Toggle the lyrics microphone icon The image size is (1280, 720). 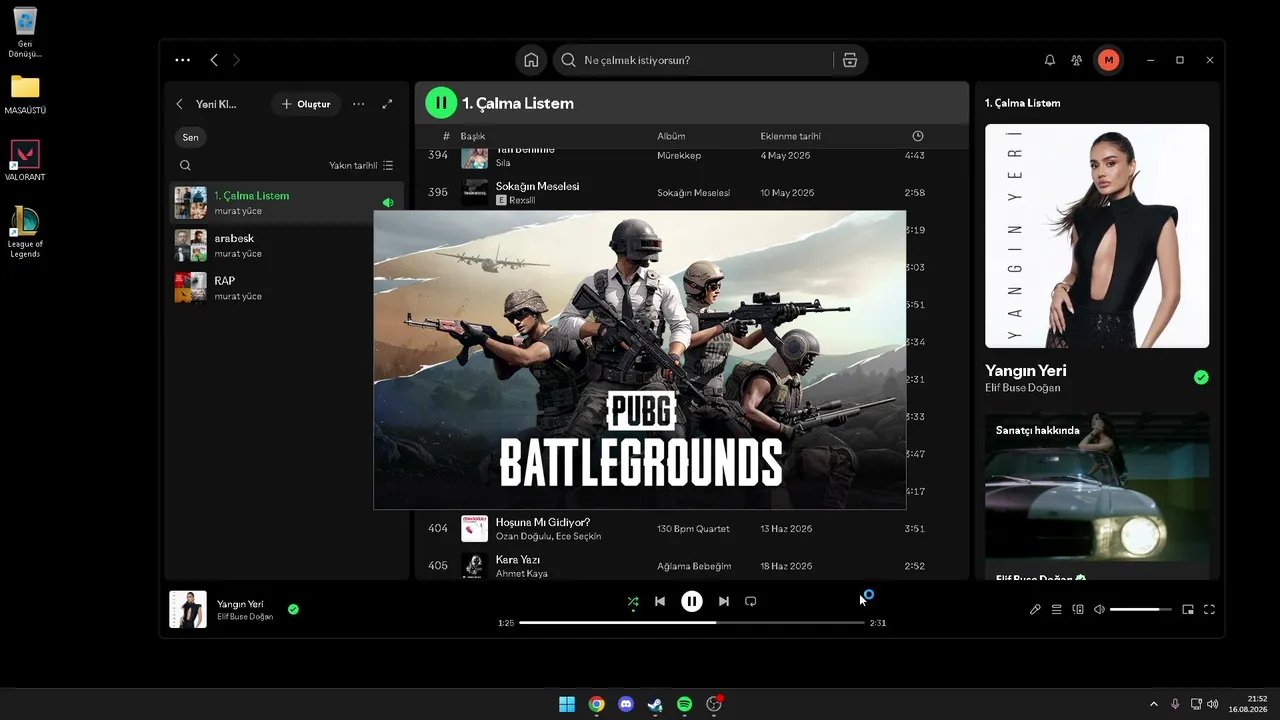pyautogui.click(x=1035, y=609)
